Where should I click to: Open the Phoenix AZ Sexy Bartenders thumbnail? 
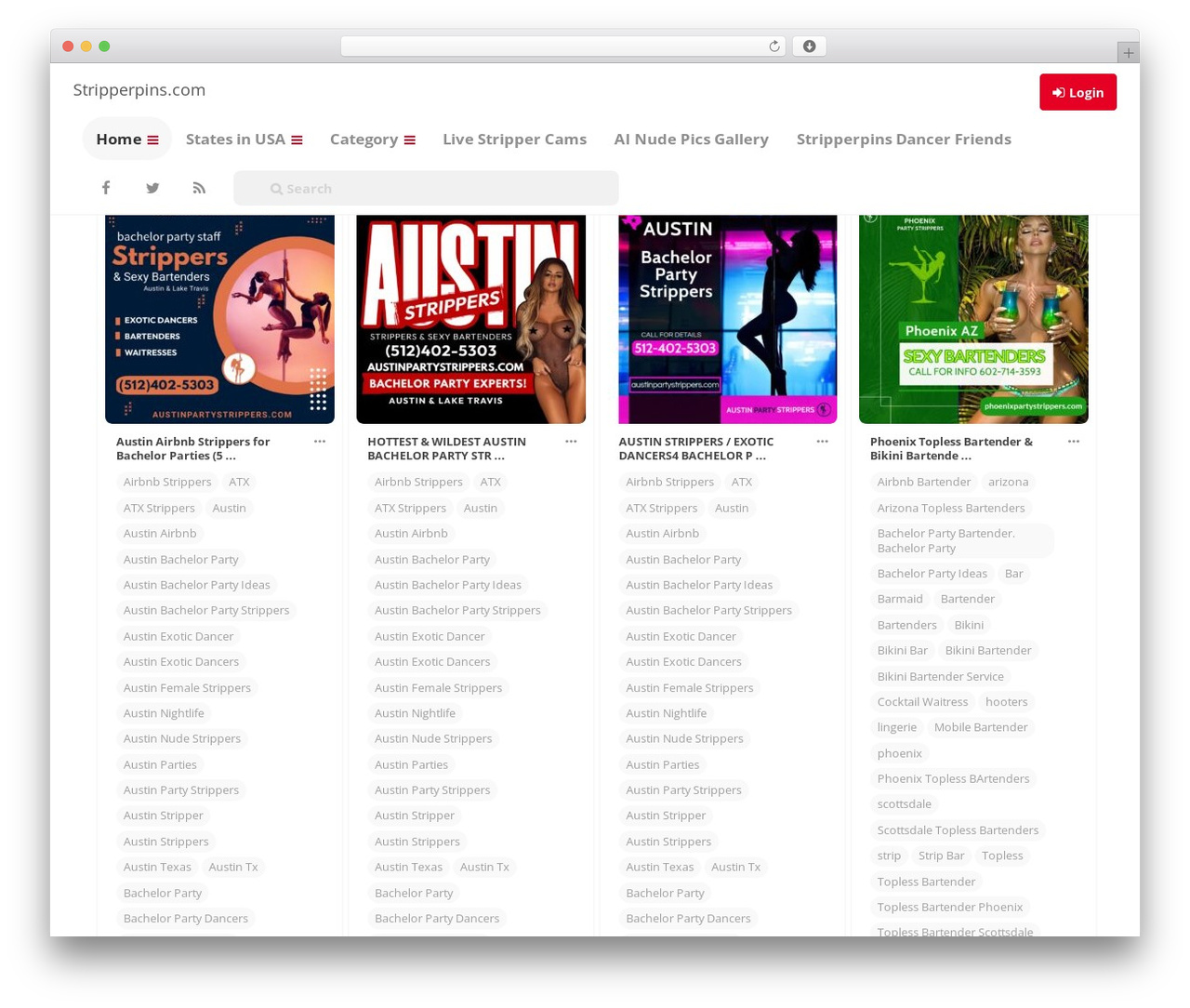[973, 319]
